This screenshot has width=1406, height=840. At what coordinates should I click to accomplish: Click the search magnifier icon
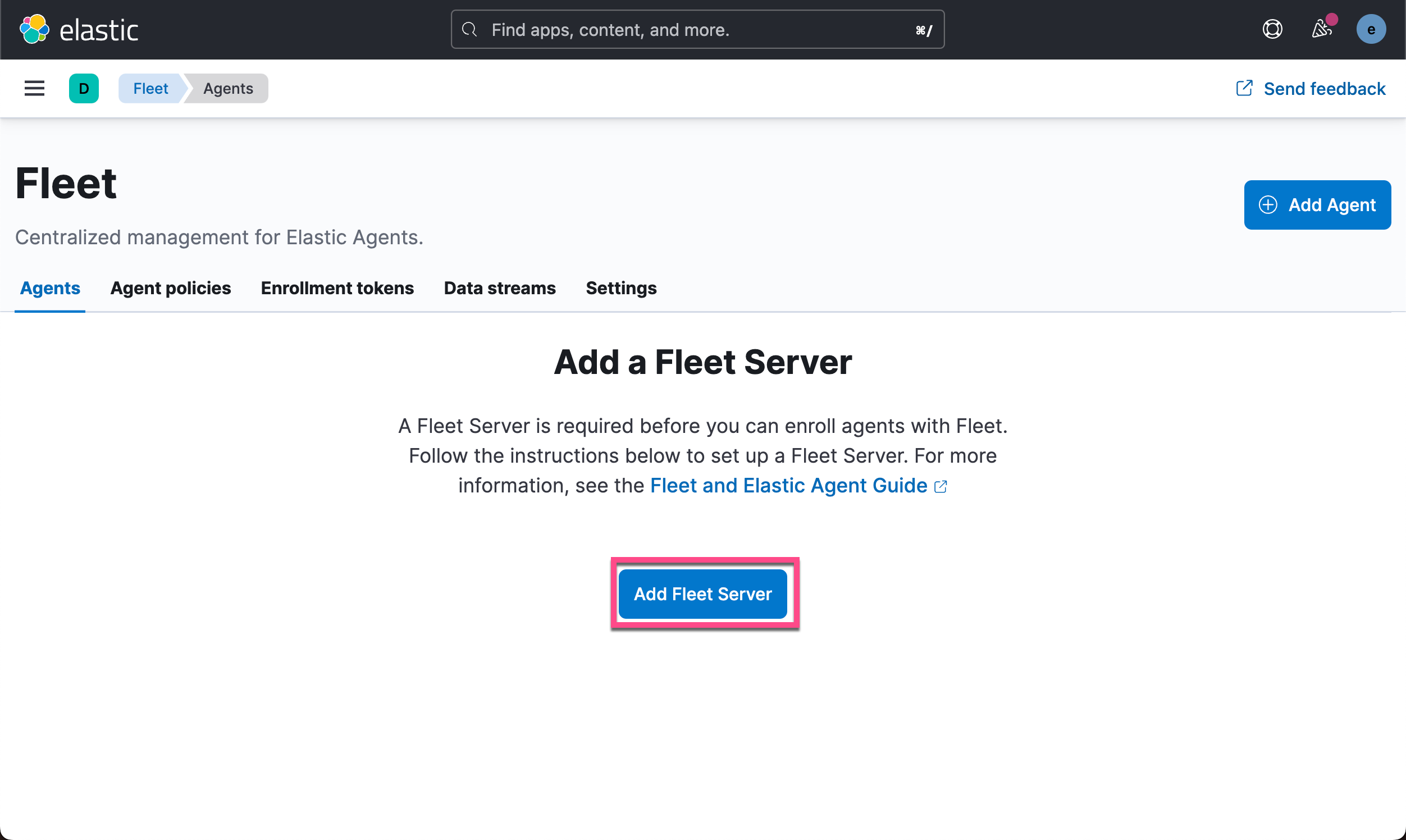tap(469, 29)
